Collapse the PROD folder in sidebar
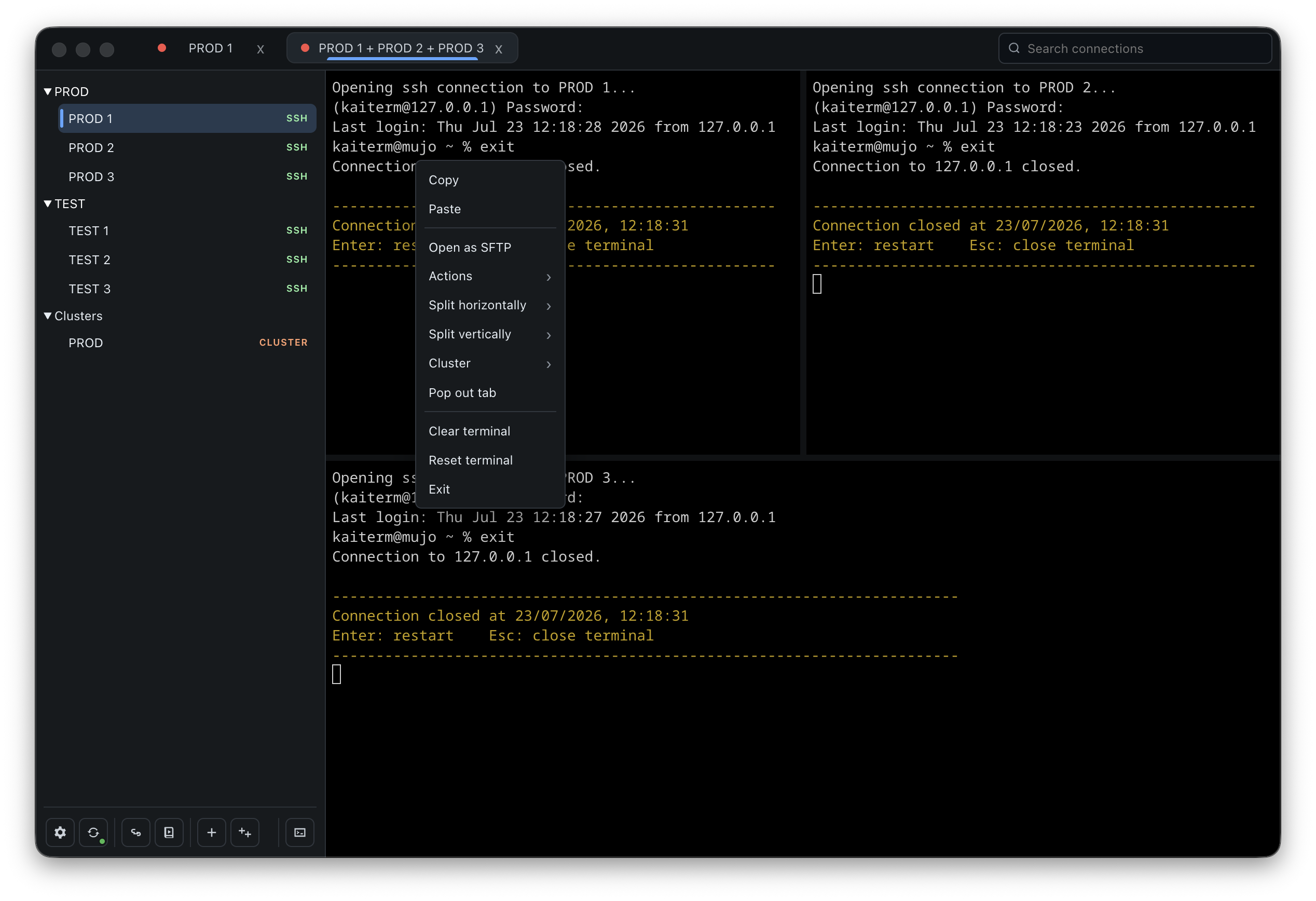1316x901 pixels. (48, 92)
